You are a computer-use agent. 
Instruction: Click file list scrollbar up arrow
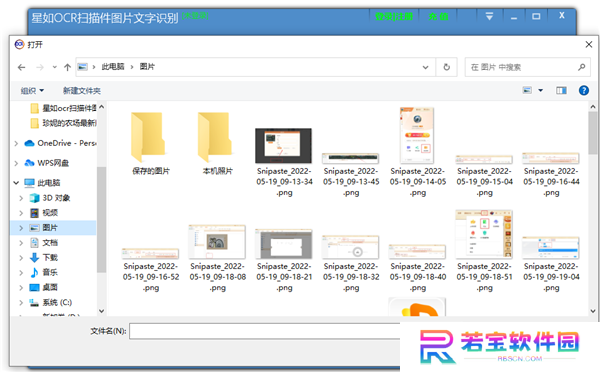pos(593,107)
